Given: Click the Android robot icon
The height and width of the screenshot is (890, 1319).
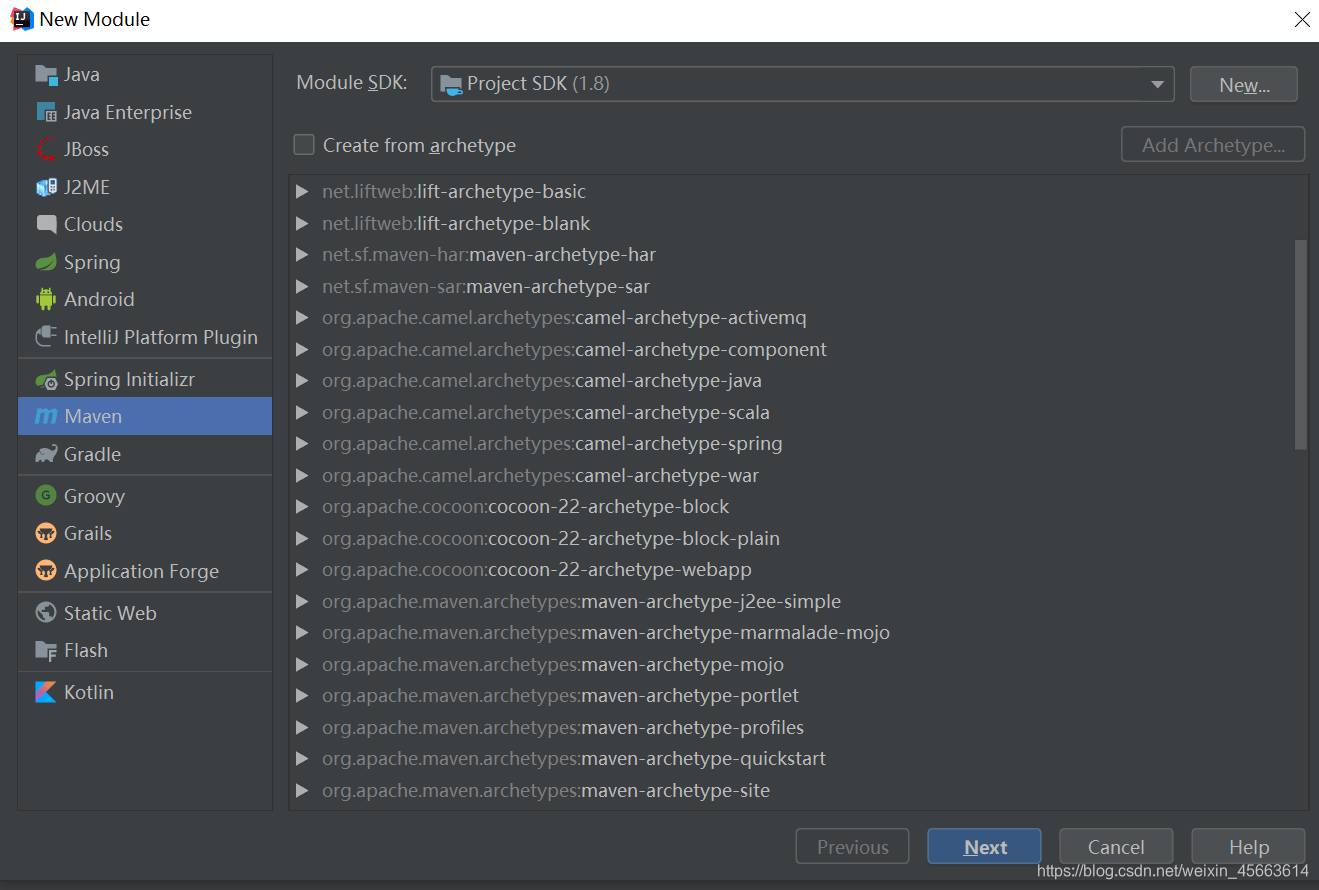Looking at the screenshot, I should pyautogui.click(x=46, y=299).
